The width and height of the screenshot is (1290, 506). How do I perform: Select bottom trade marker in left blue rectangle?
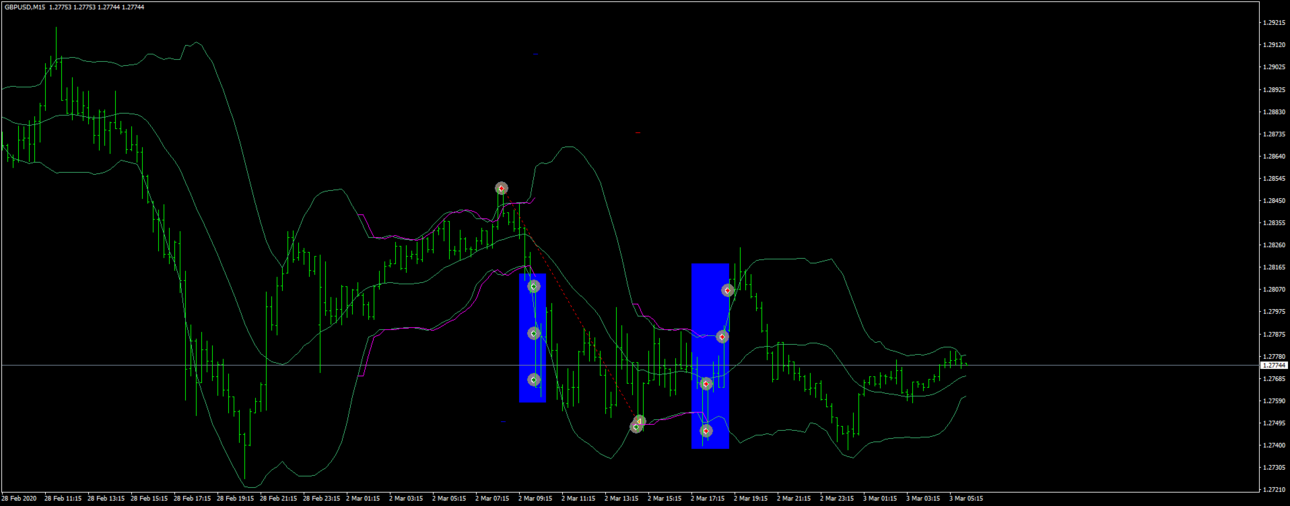(534, 380)
